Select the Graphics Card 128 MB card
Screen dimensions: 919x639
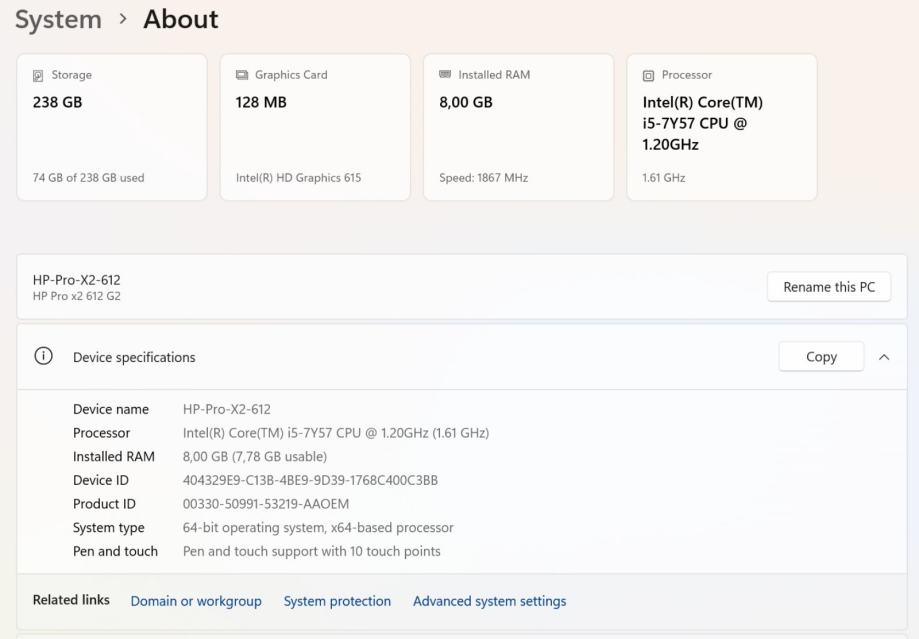click(x=315, y=127)
